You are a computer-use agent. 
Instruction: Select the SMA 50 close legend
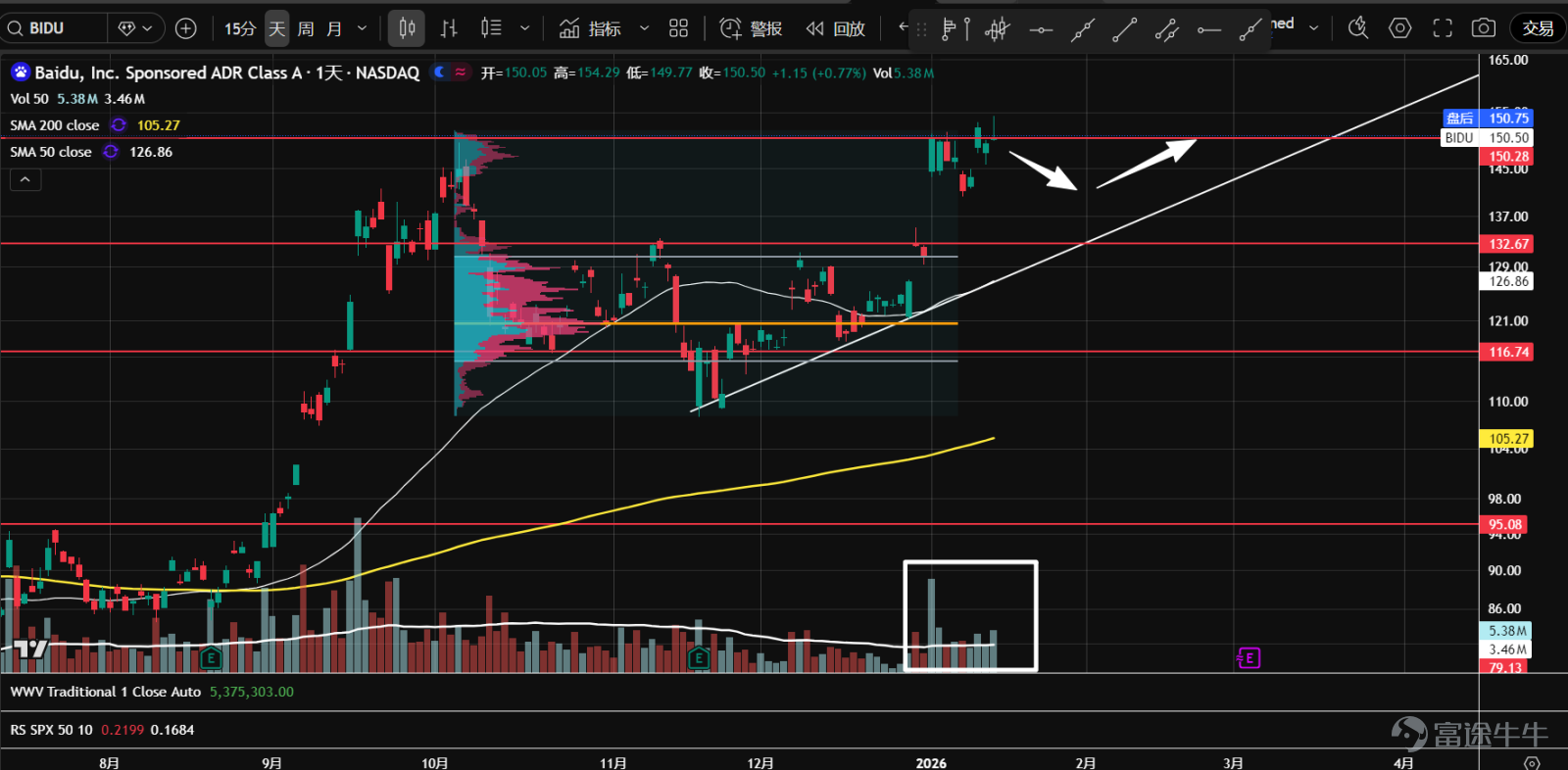(x=51, y=152)
